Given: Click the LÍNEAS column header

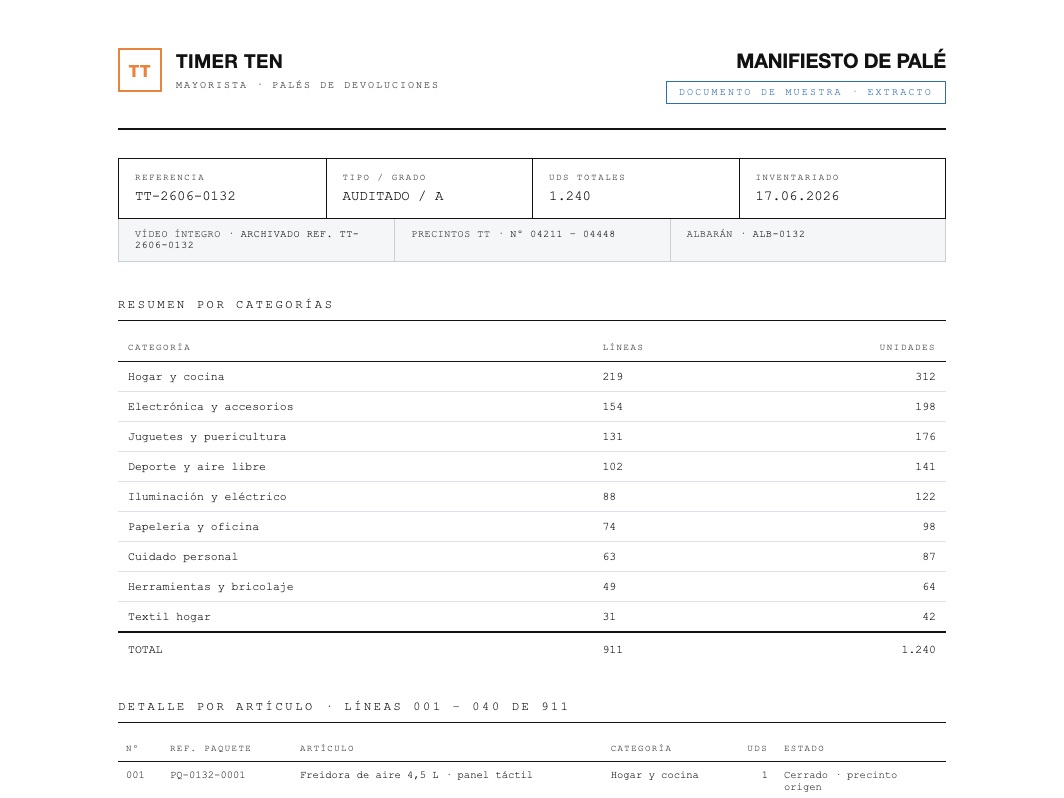Looking at the screenshot, I should [623, 347].
